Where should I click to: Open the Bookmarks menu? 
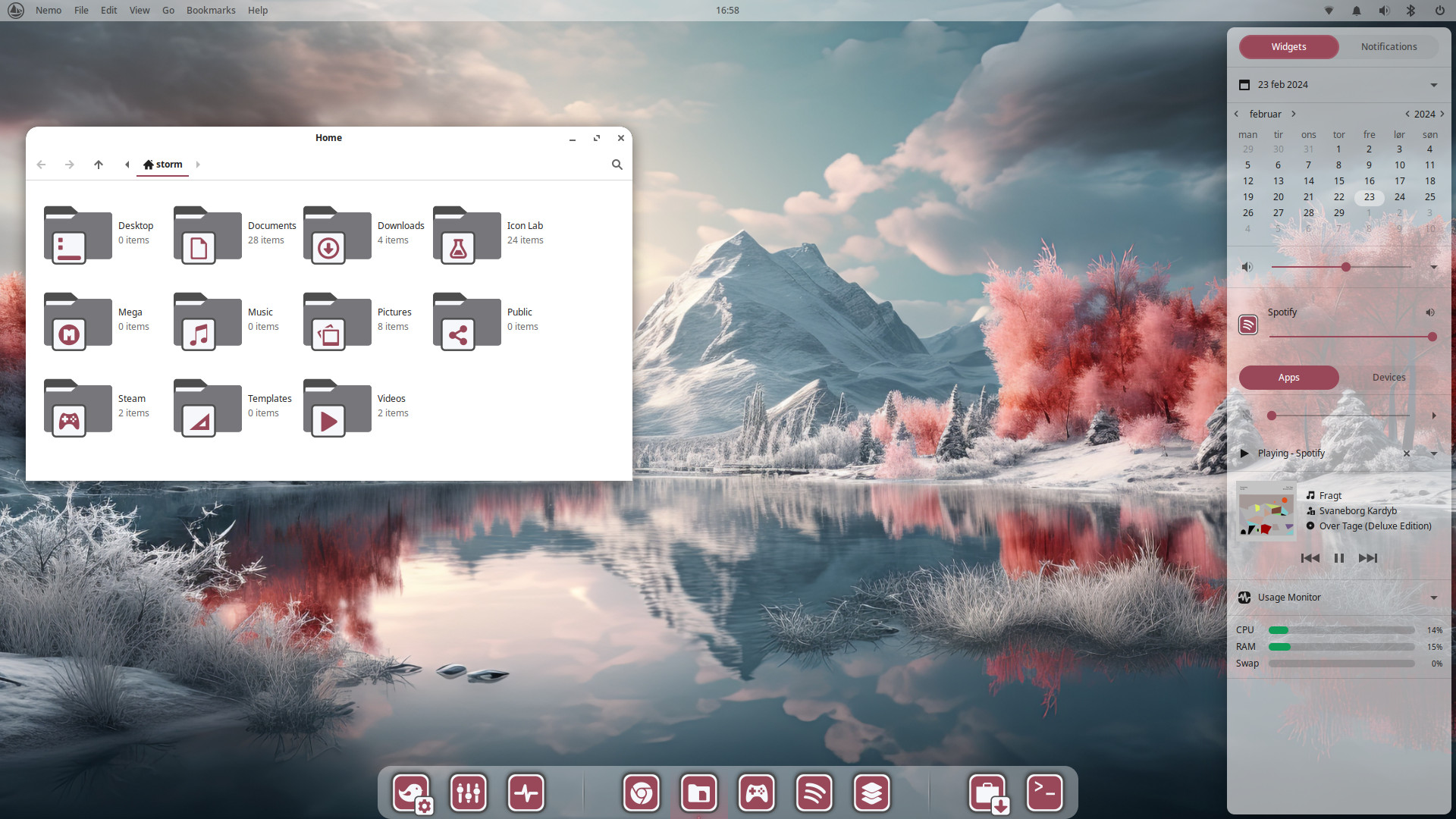pos(211,11)
